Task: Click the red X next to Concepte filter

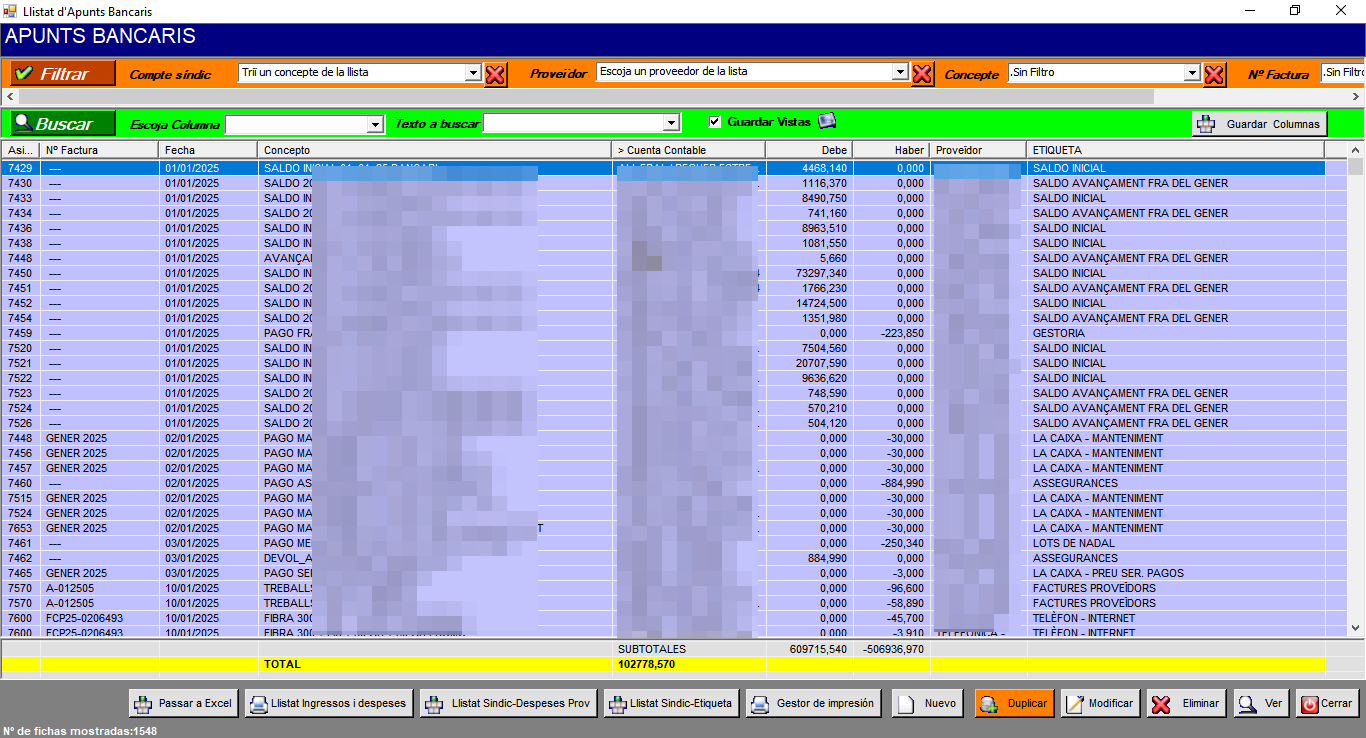Action: (1214, 74)
